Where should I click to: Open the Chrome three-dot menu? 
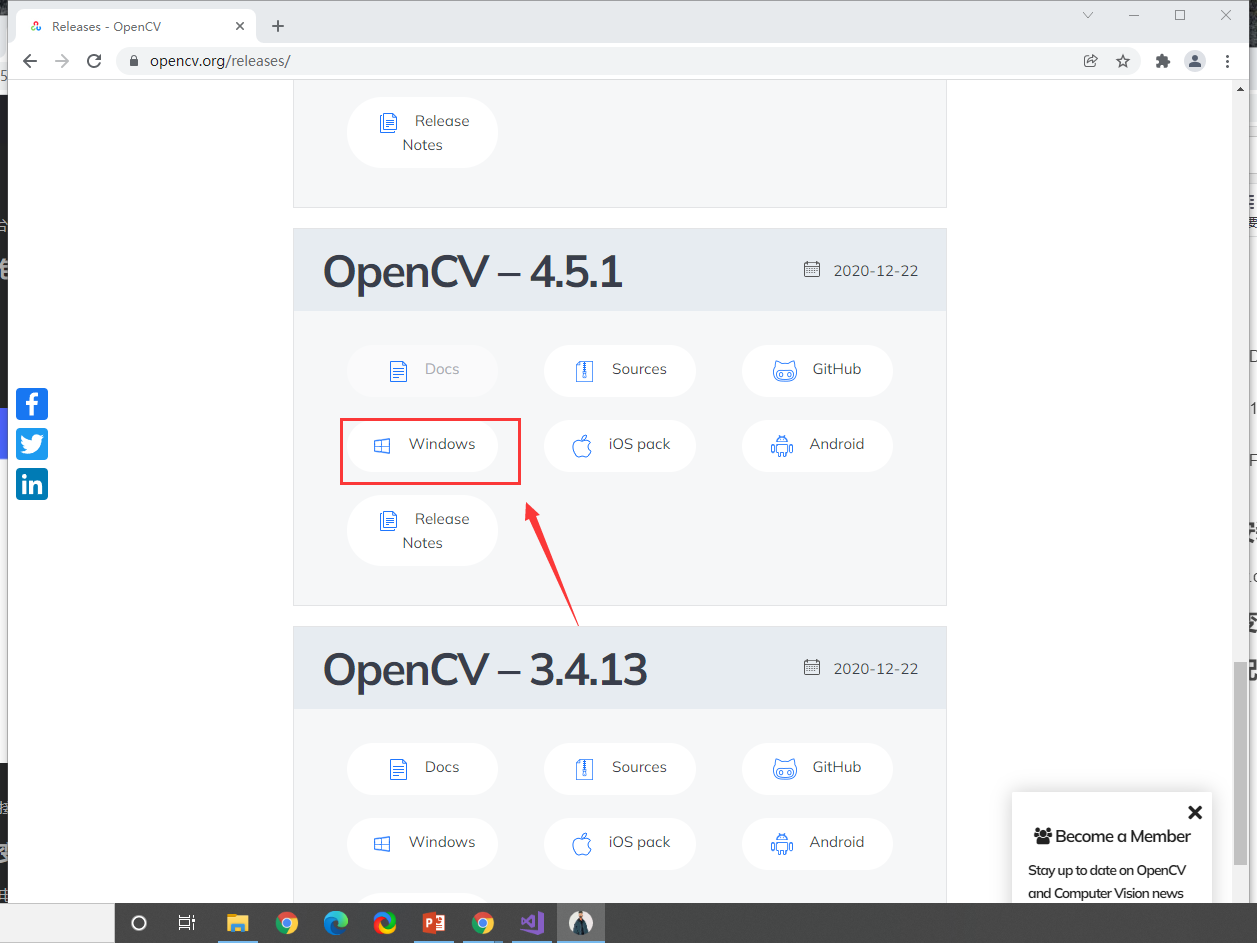[1229, 61]
